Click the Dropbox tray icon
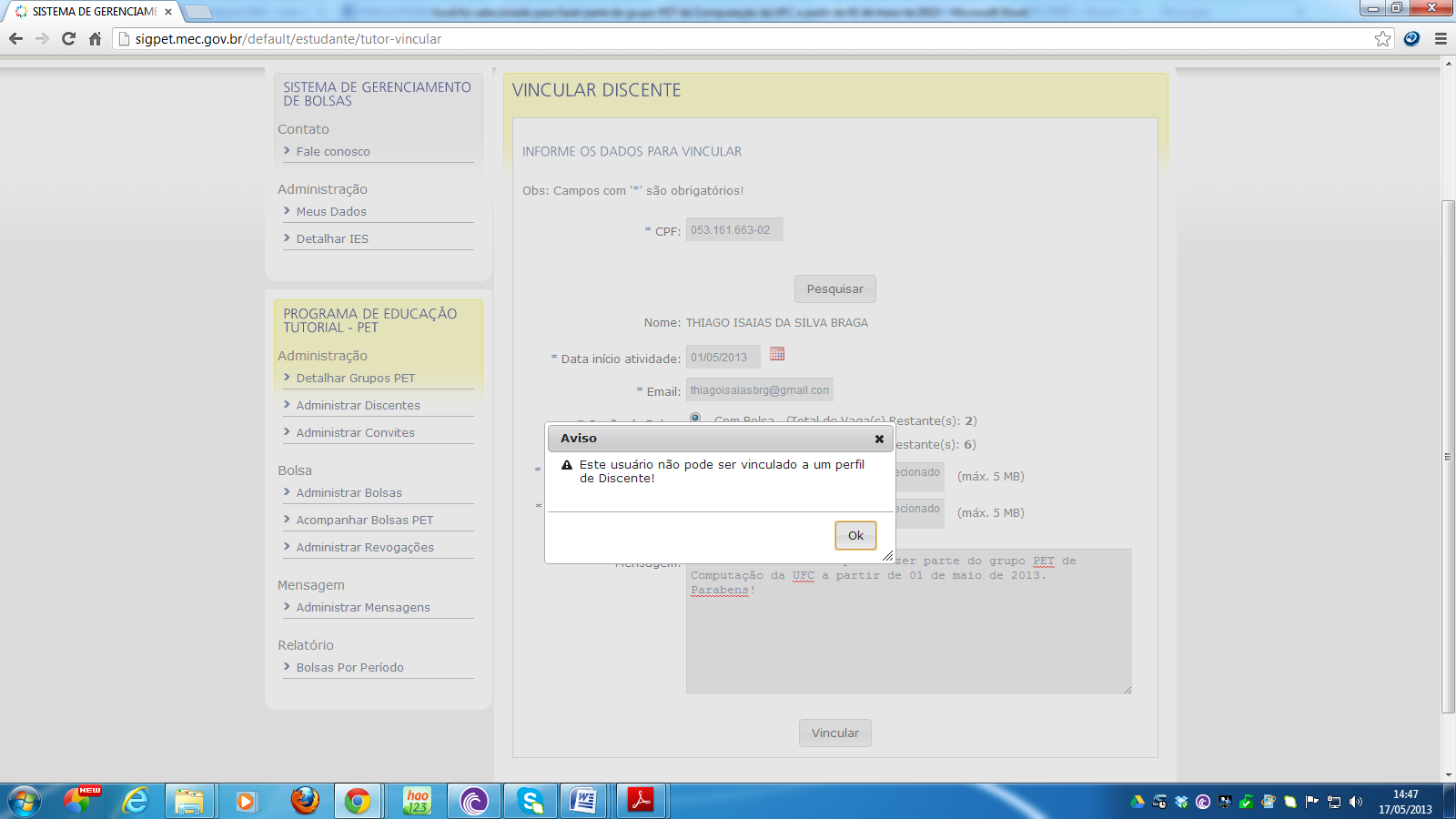Image resolution: width=1456 pixels, height=819 pixels. [x=1181, y=802]
